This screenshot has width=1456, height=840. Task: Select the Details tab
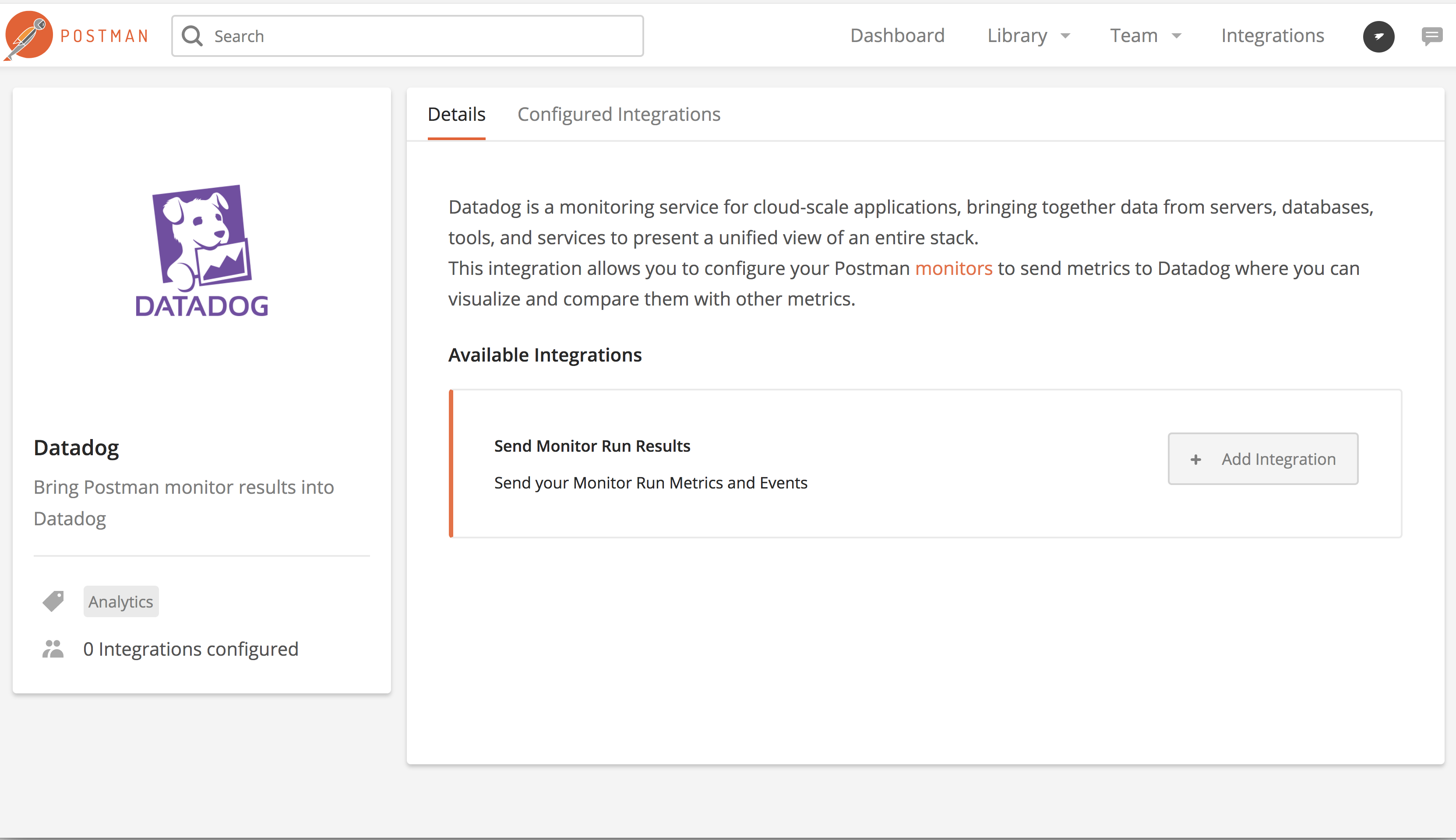[456, 114]
